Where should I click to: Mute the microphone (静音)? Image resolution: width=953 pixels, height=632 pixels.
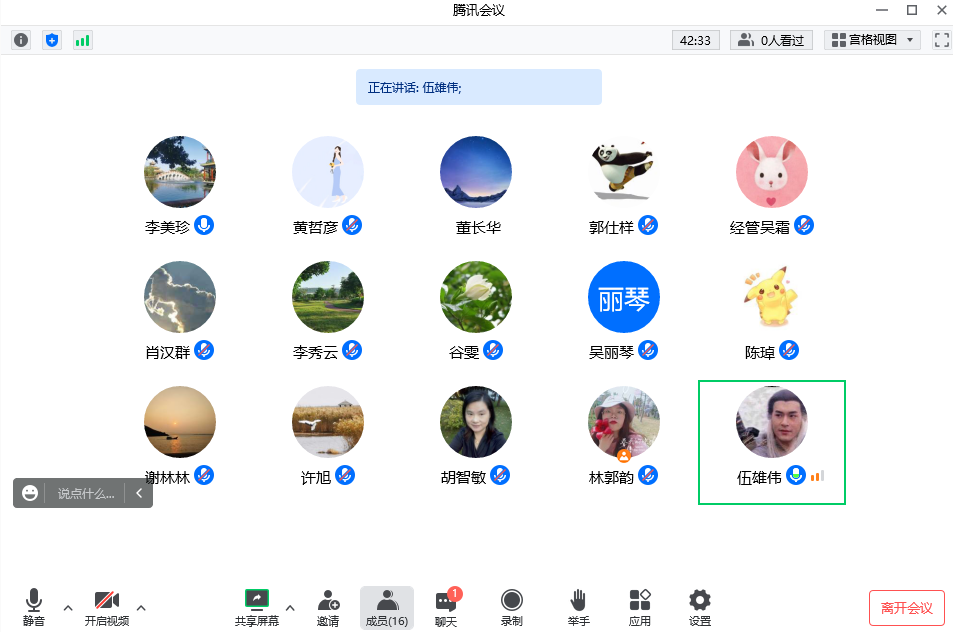[34, 607]
